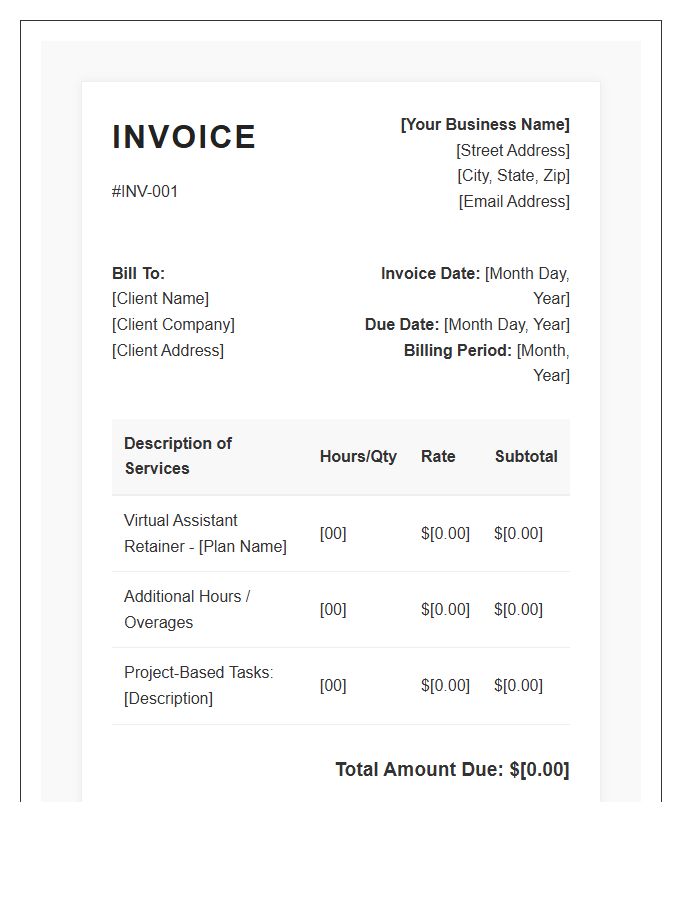Select the Rate value in Project-Based Tasks row

point(445,686)
